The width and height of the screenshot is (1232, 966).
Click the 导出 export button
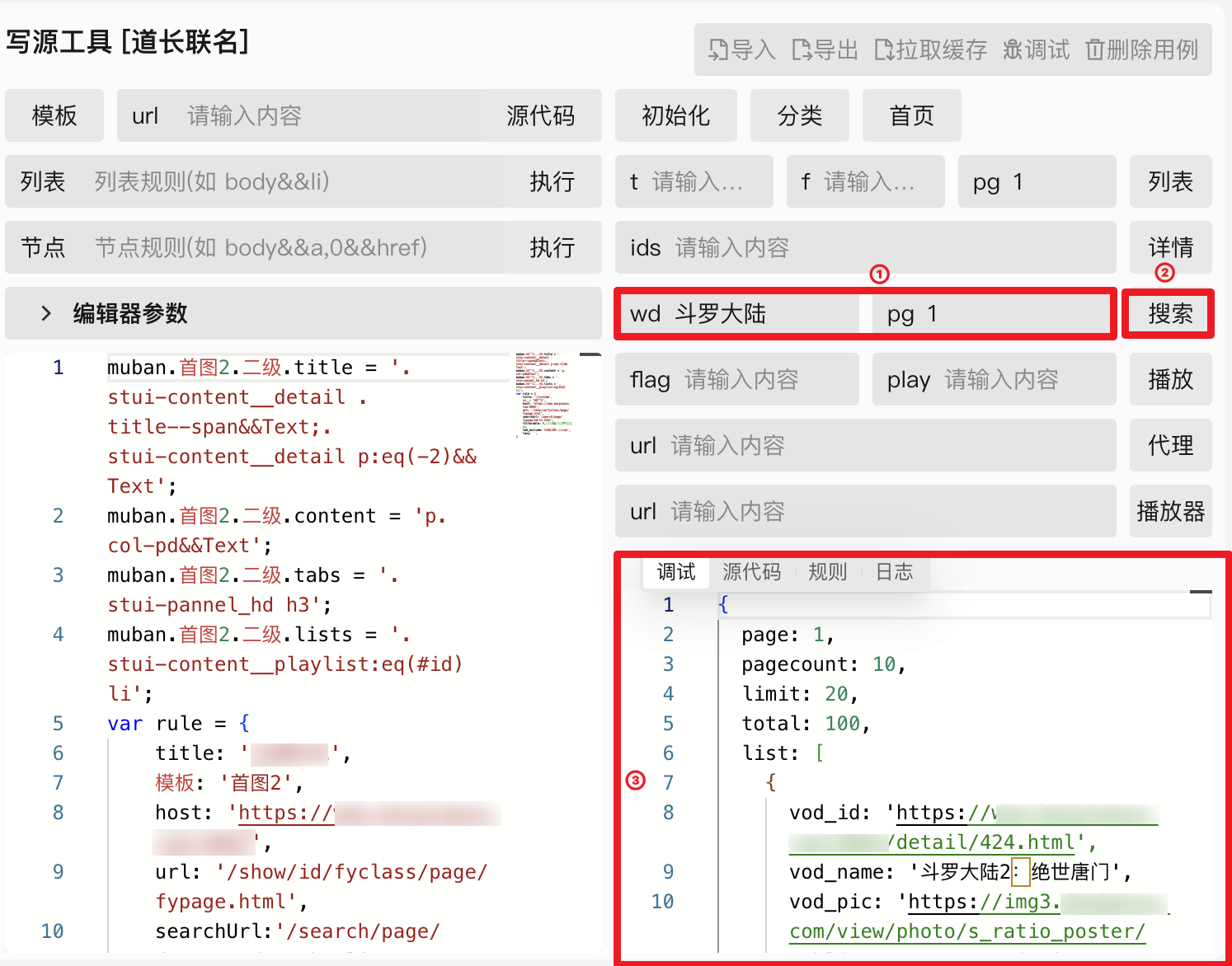coord(825,50)
